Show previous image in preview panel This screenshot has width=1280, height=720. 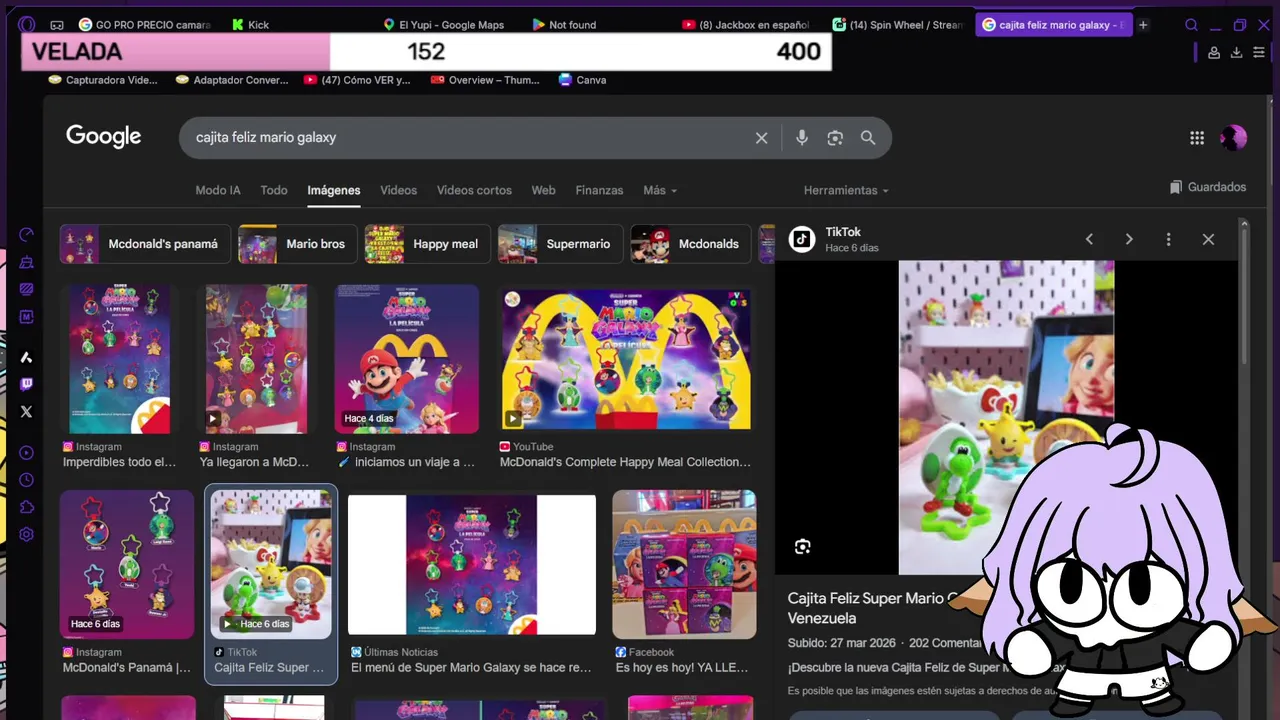click(1089, 239)
